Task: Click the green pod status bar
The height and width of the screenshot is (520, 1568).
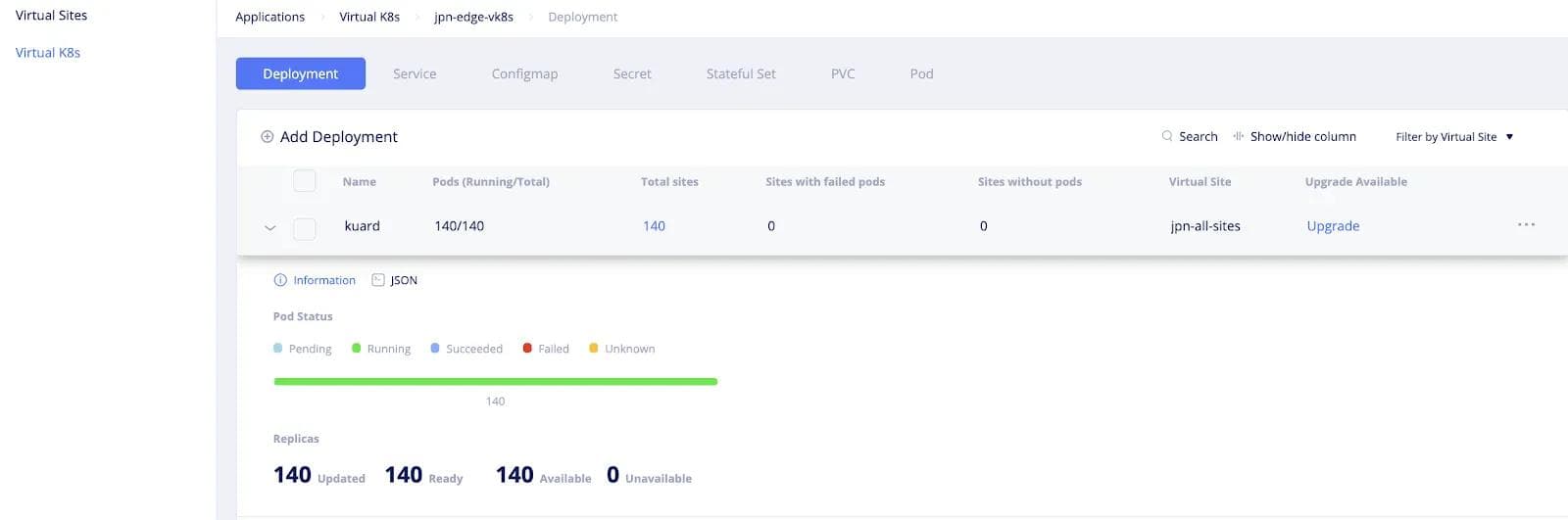Action: [x=495, y=381]
